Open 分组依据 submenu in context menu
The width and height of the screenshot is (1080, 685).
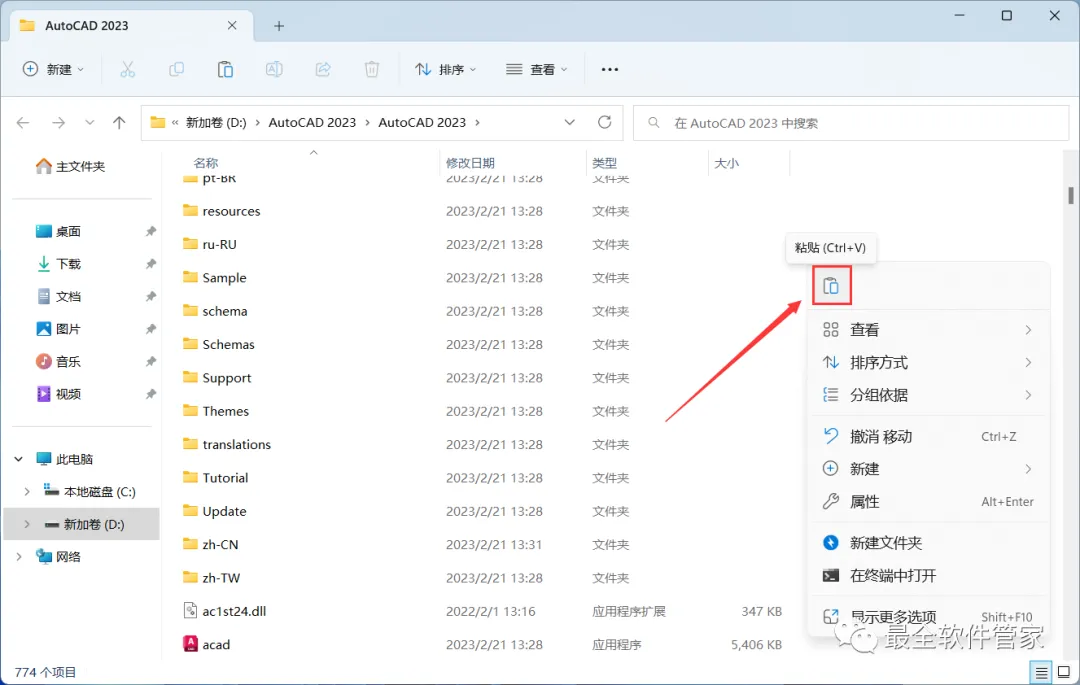[929, 394]
